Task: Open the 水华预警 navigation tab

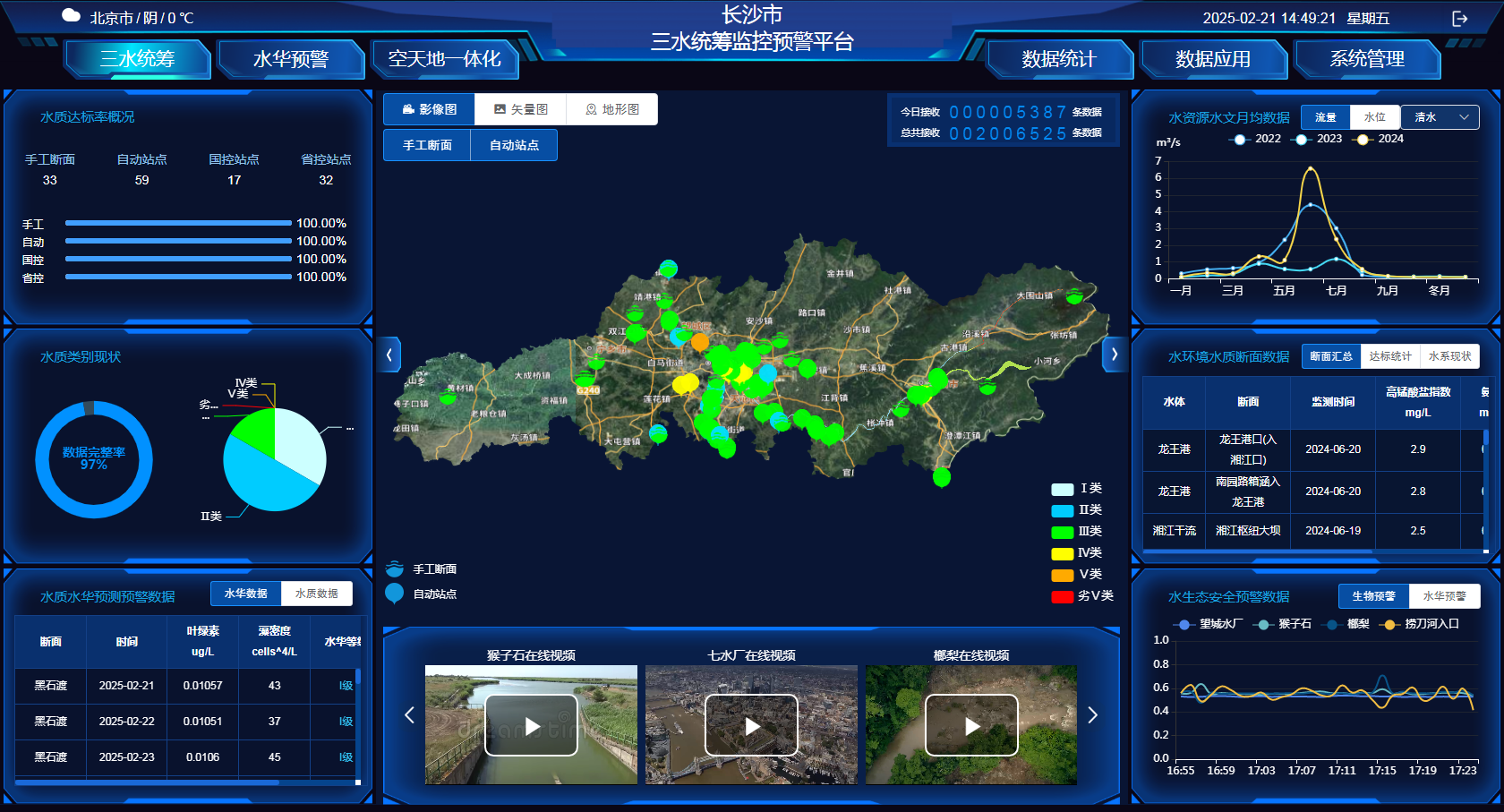Action: 291,59
